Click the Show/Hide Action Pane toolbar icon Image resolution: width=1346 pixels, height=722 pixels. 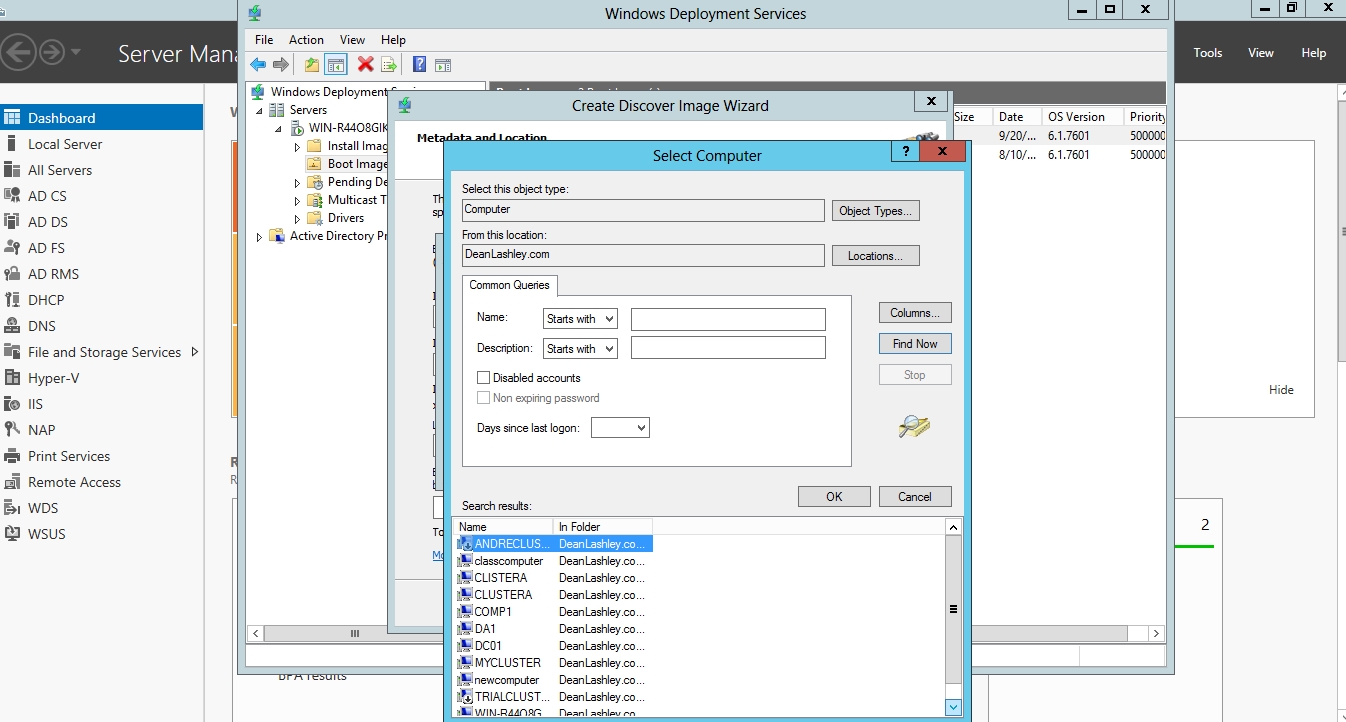(x=443, y=65)
